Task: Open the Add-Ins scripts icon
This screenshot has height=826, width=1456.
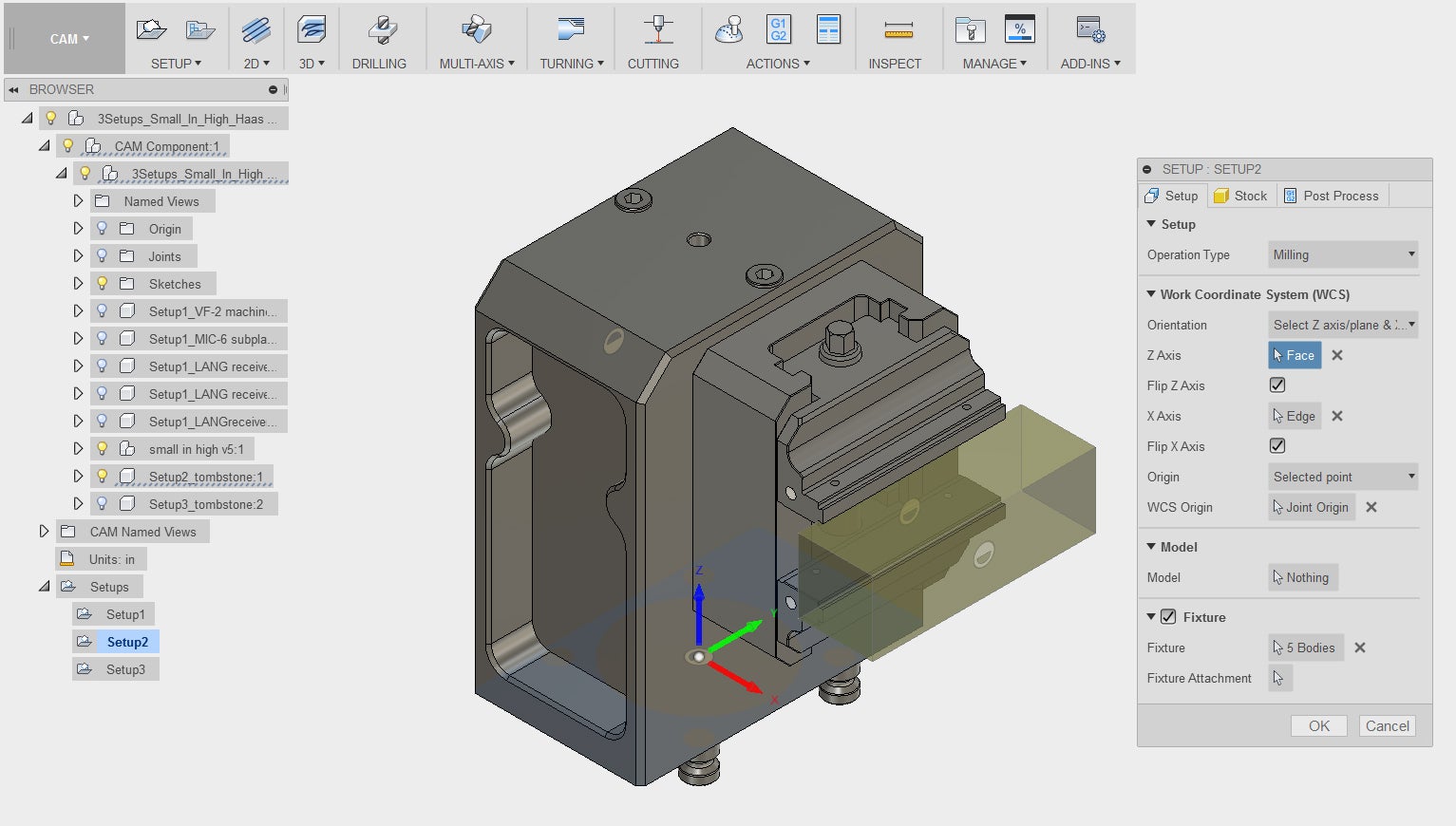Action: tap(1090, 31)
